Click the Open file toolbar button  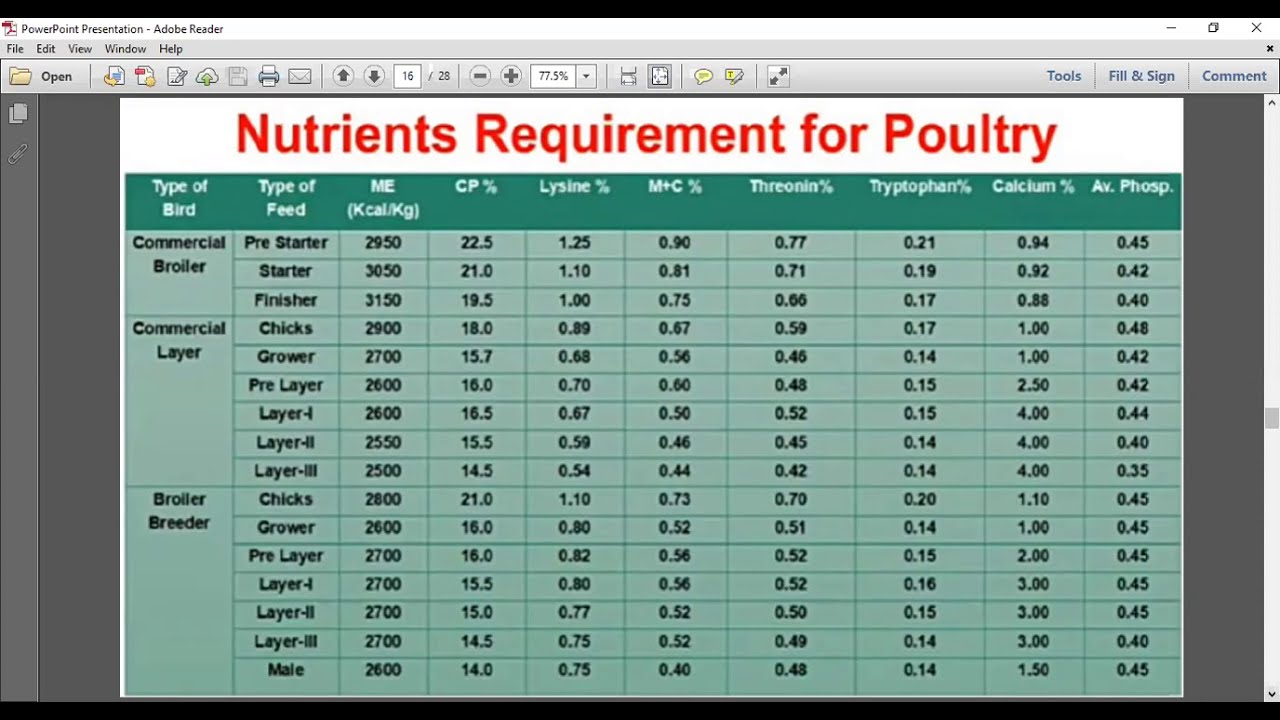pyautogui.click(x=41, y=76)
